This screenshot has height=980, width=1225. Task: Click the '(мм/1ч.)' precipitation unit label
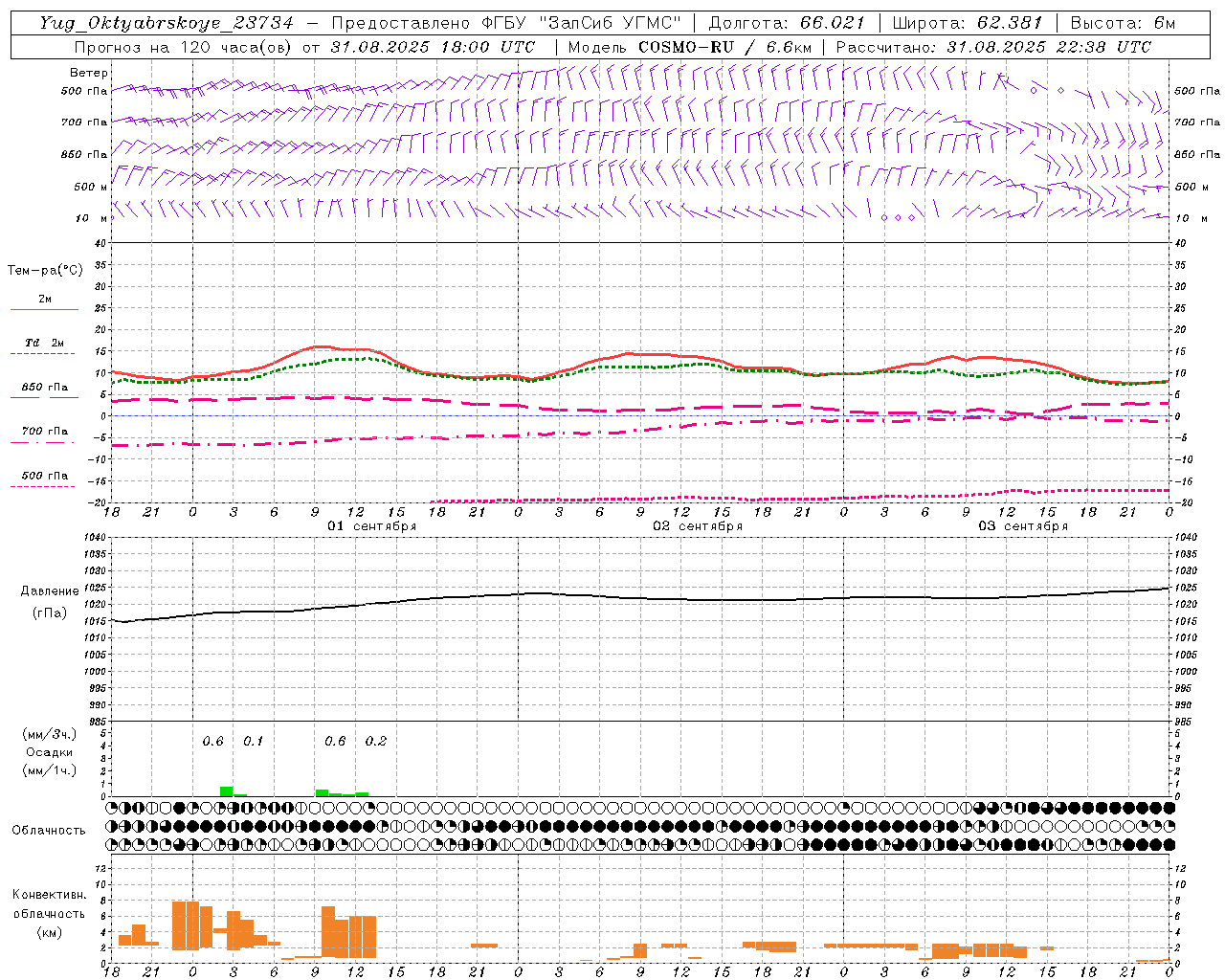click(49, 770)
